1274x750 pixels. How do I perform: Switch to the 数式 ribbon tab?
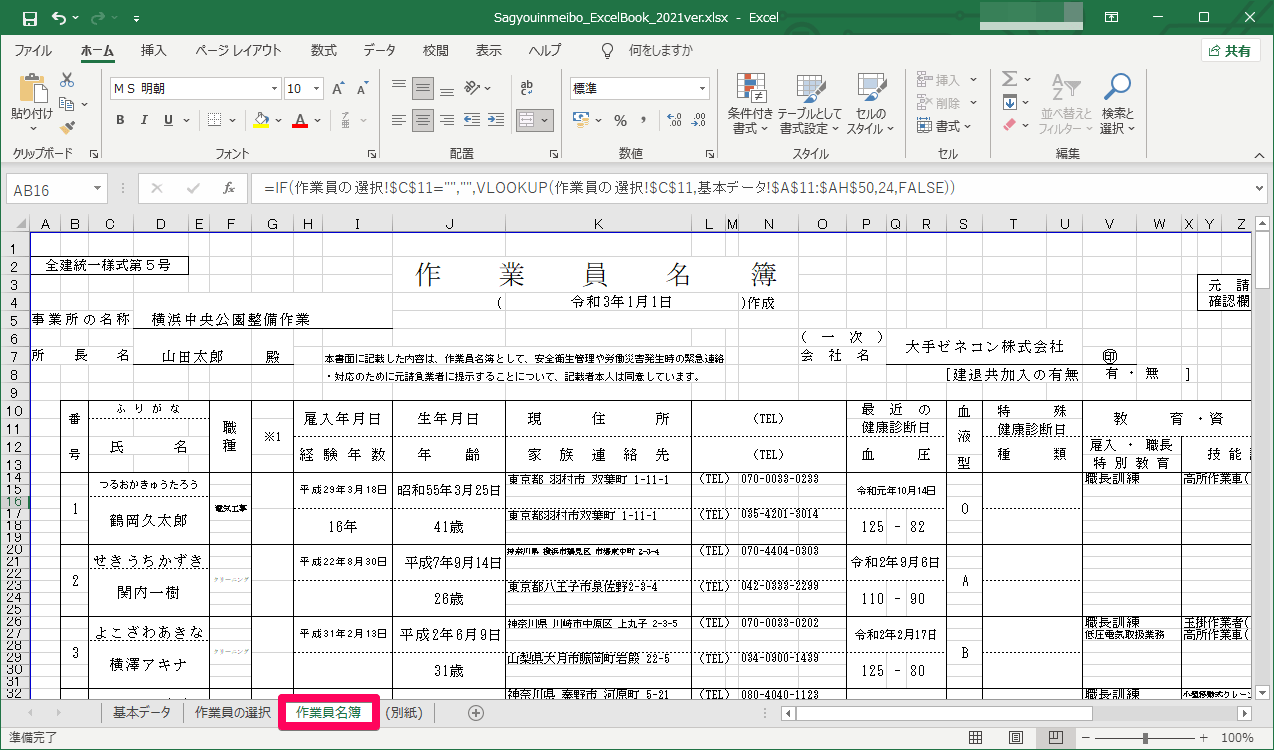point(324,50)
